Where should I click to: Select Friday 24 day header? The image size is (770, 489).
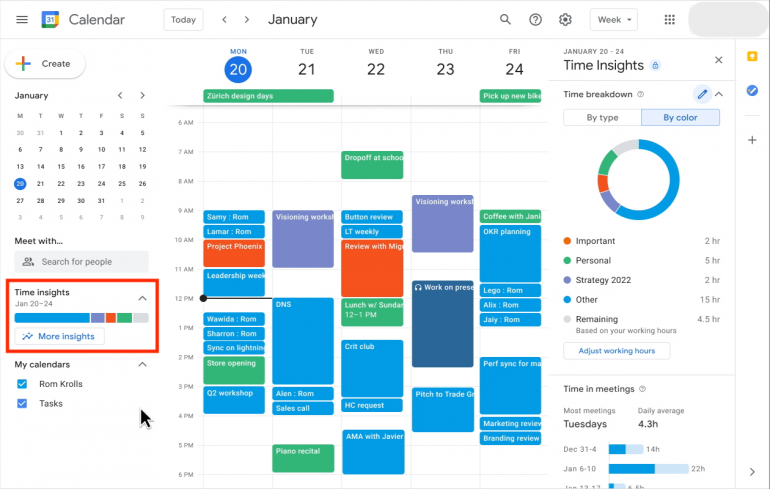(x=514, y=69)
